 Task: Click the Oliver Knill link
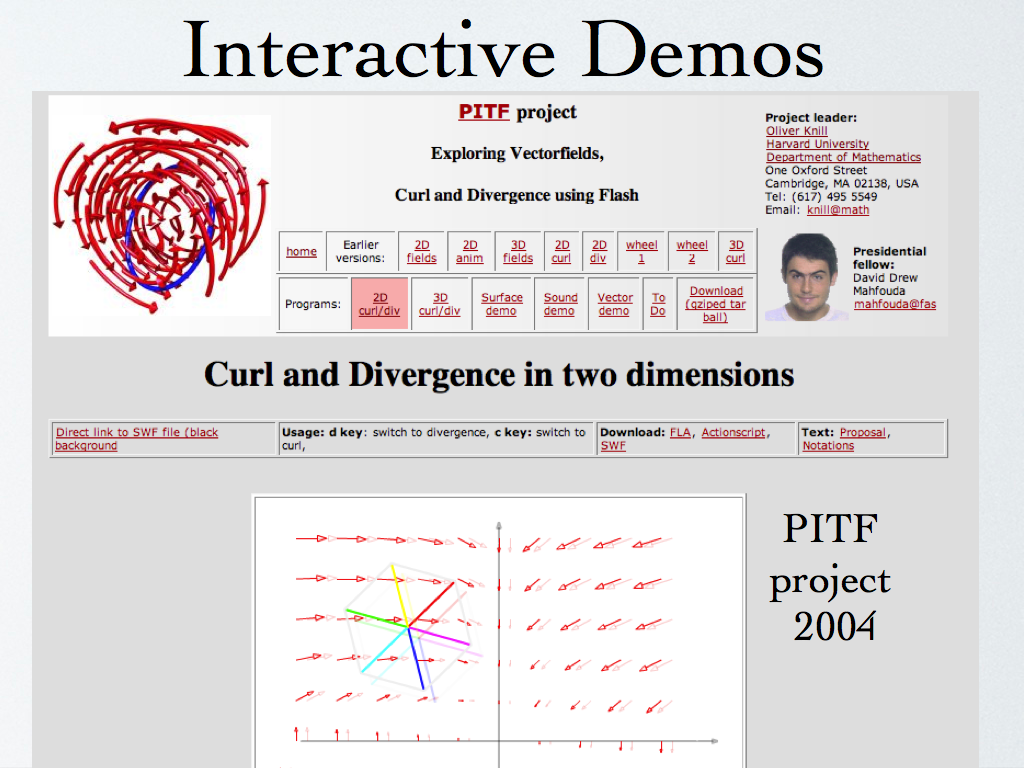[796, 131]
